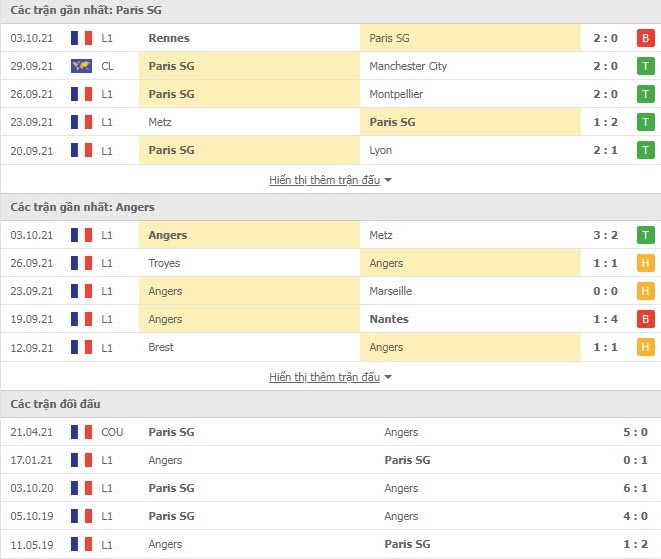
Task: Select the head-to-head matches header
Action: coord(55,404)
